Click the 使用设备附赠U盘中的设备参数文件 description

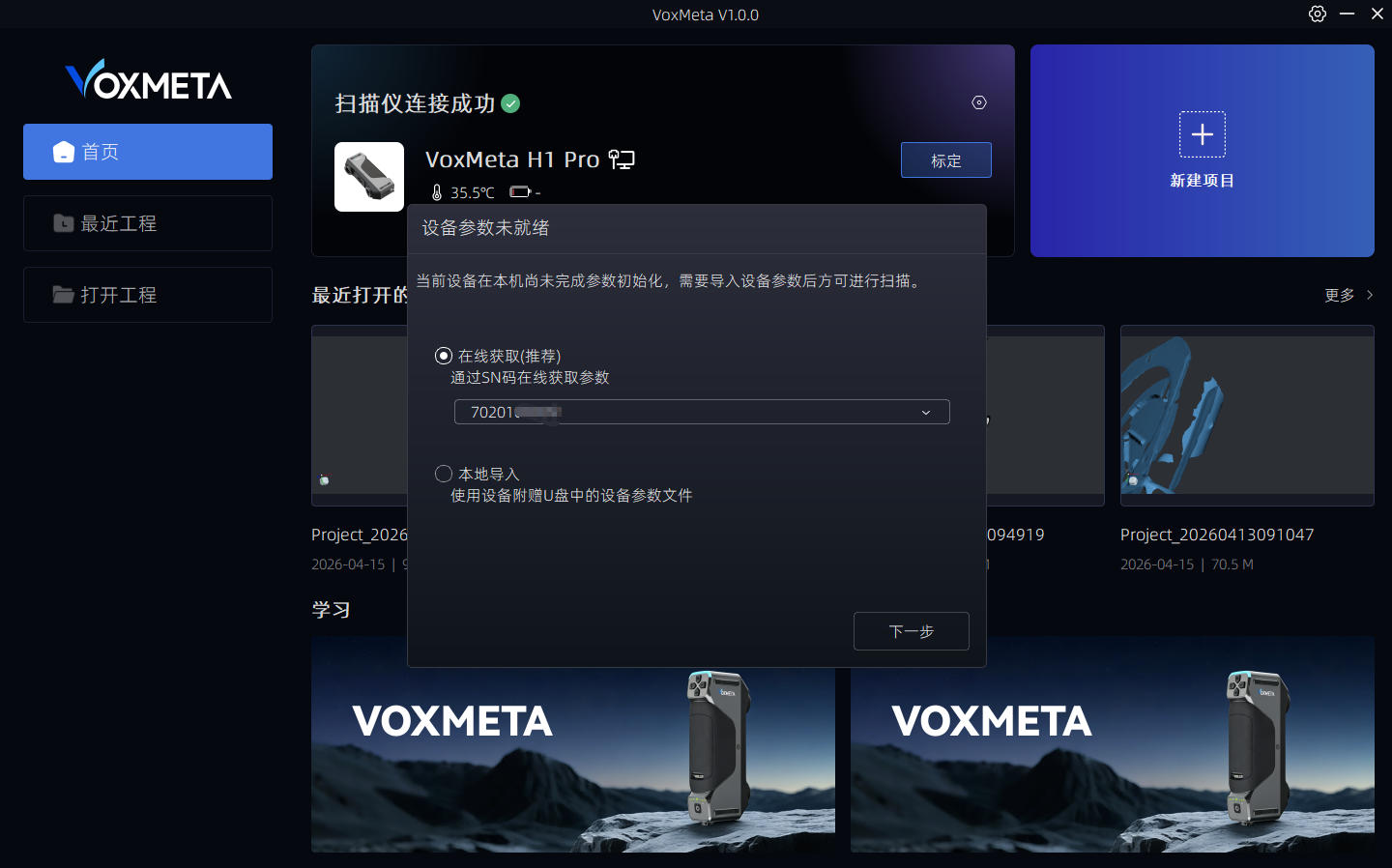click(x=571, y=496)
